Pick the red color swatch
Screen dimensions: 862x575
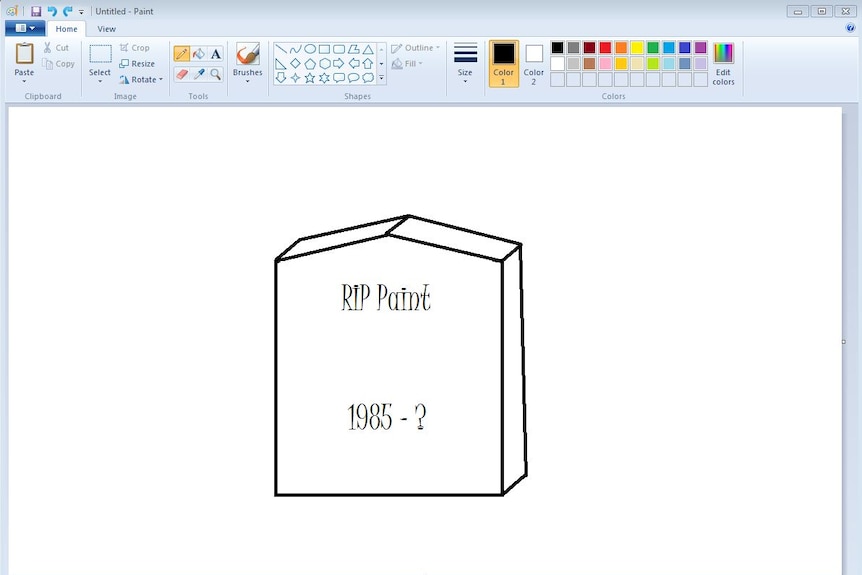(x=605, y=48)
